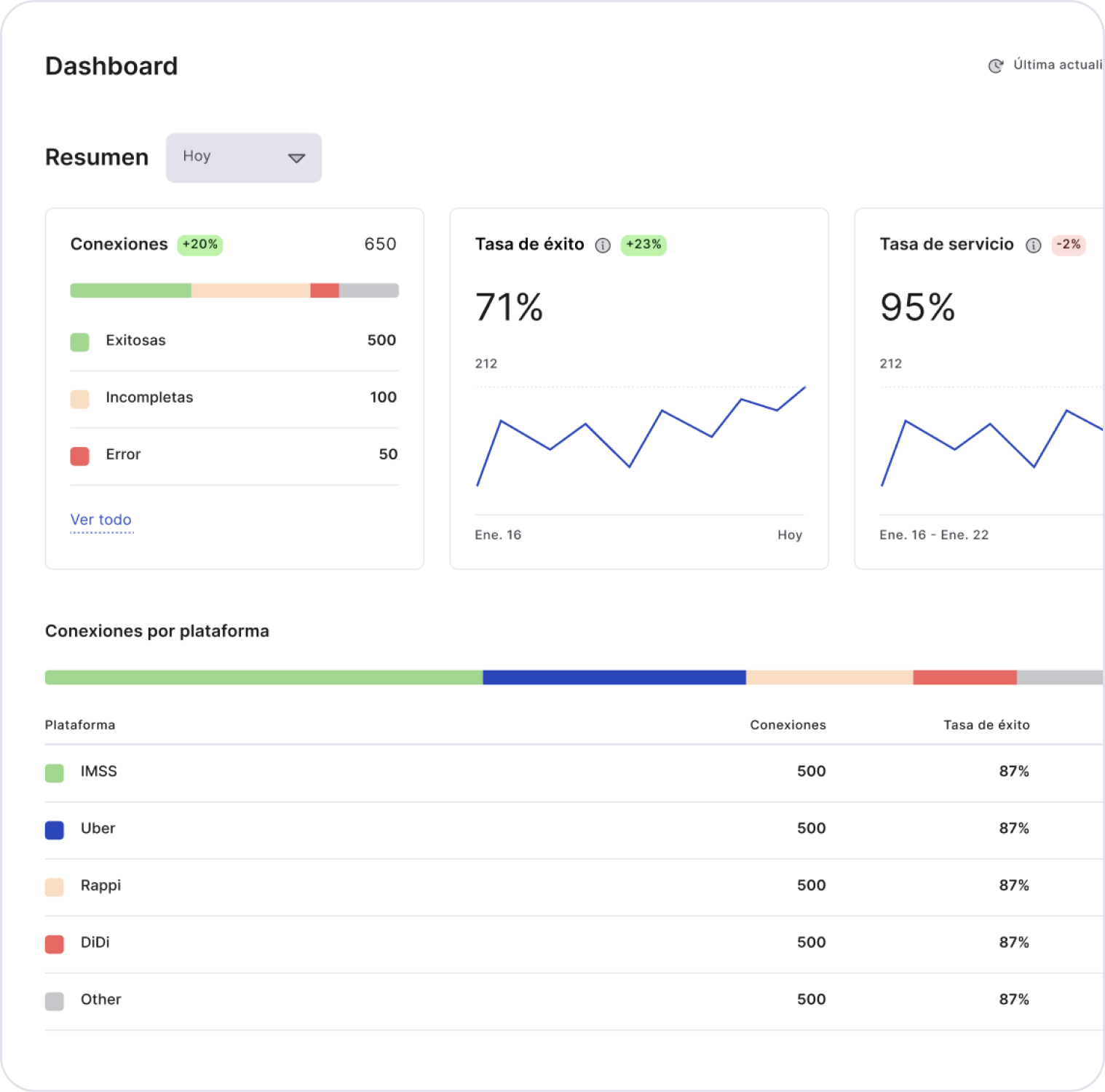Select the Rappi platform name

point(101,885)
